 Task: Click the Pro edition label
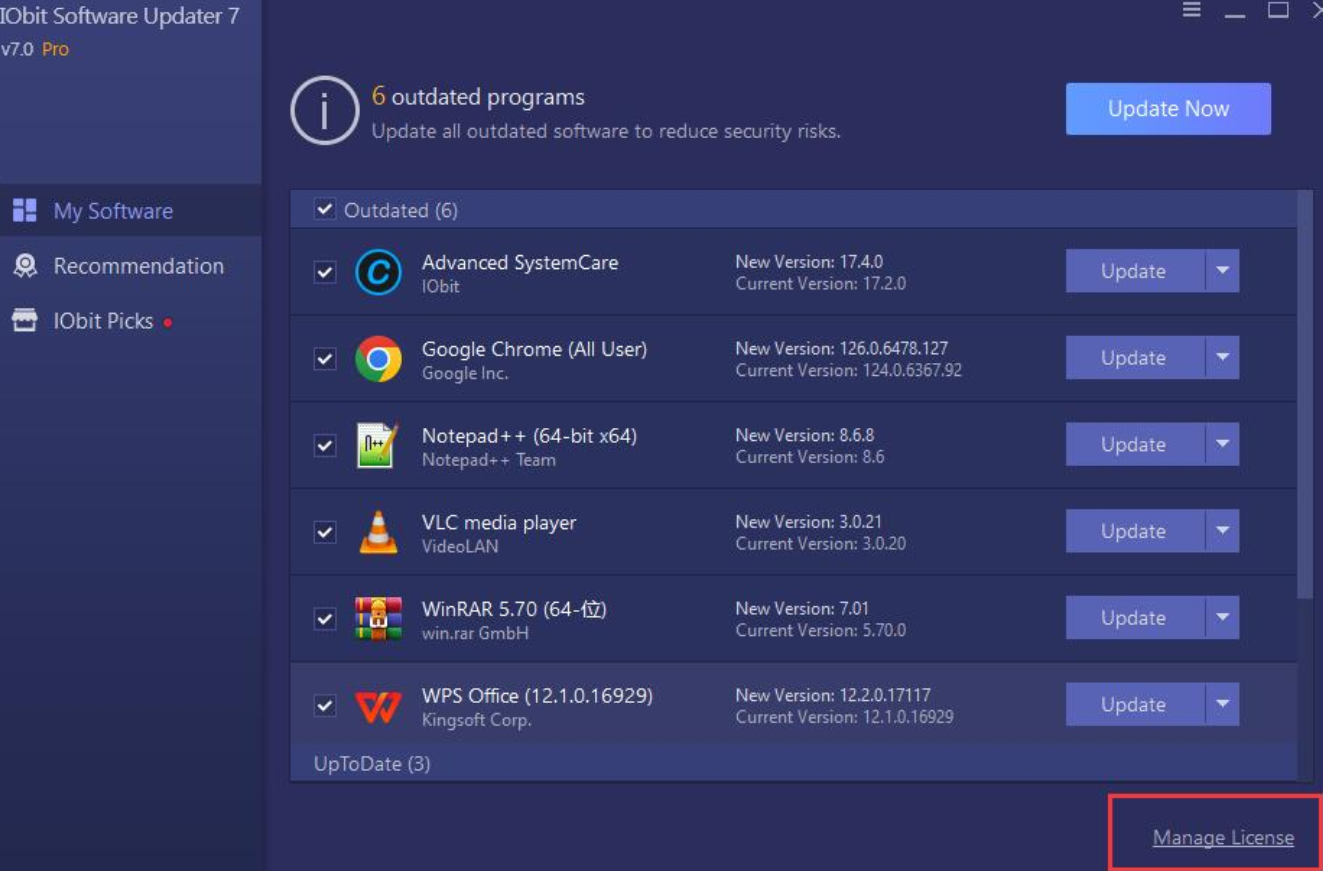pyautogui.click(x=55, y=49)
